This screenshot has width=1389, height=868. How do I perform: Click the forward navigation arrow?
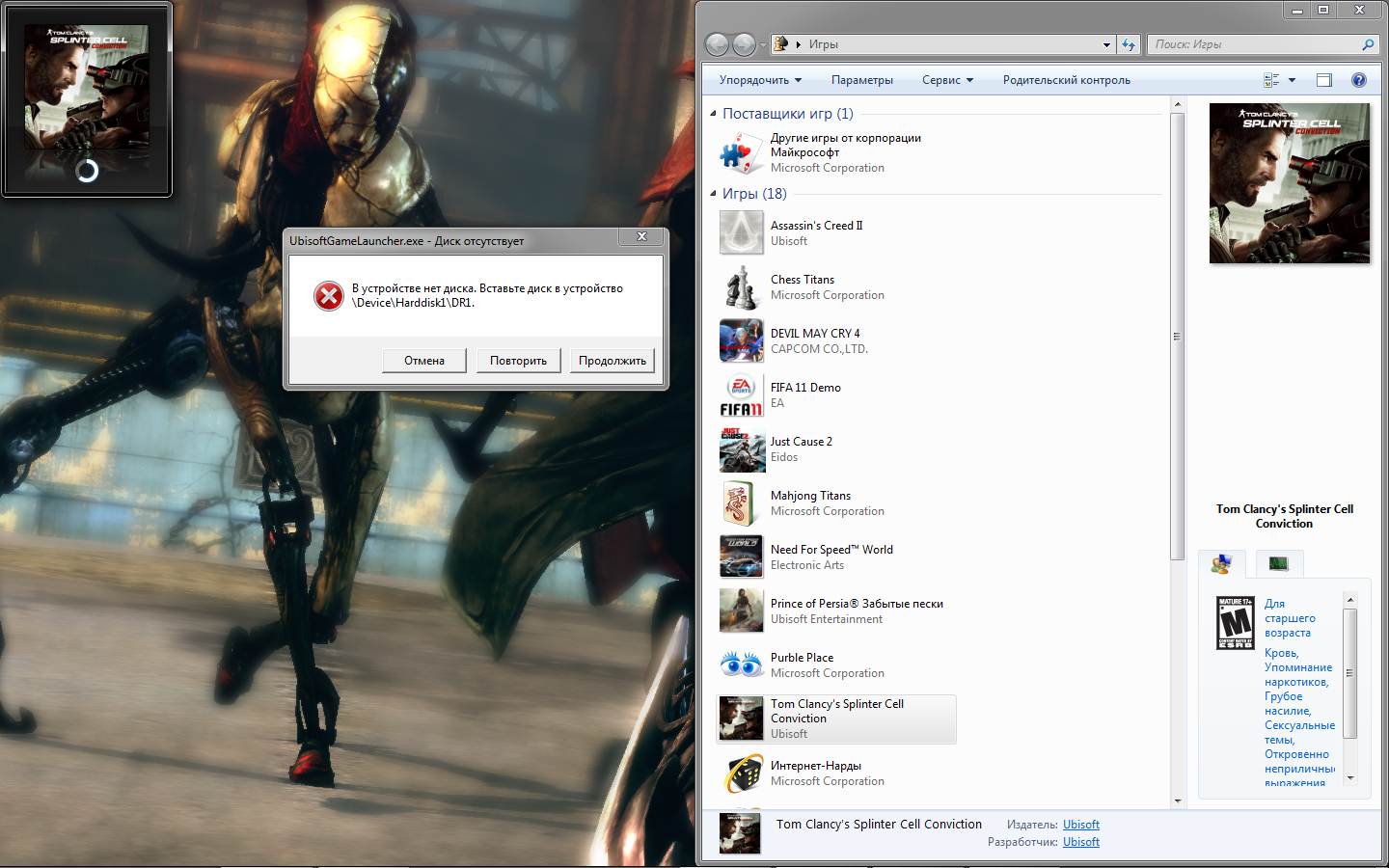pos(744,44)
